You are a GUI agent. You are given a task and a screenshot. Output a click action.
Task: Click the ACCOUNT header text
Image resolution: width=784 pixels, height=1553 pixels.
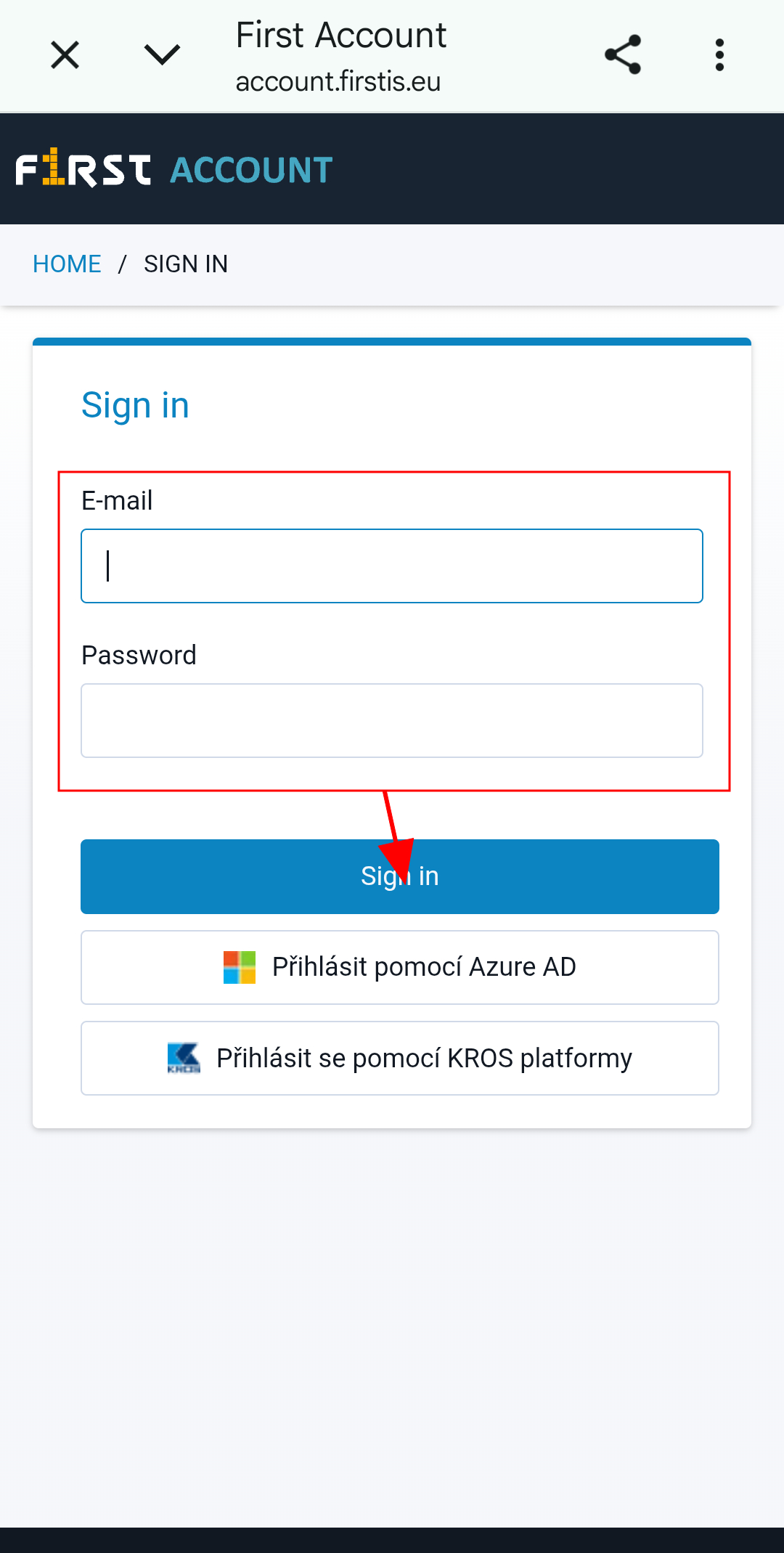pyautogui.click(x=251, y=171)
